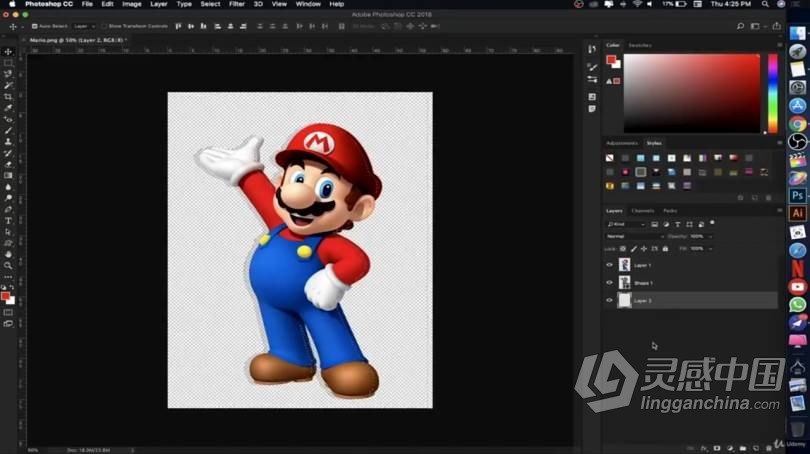Open Photoshop from the macOS dock
This screenshot has width=810, height=454.
(x=798, y=196)
